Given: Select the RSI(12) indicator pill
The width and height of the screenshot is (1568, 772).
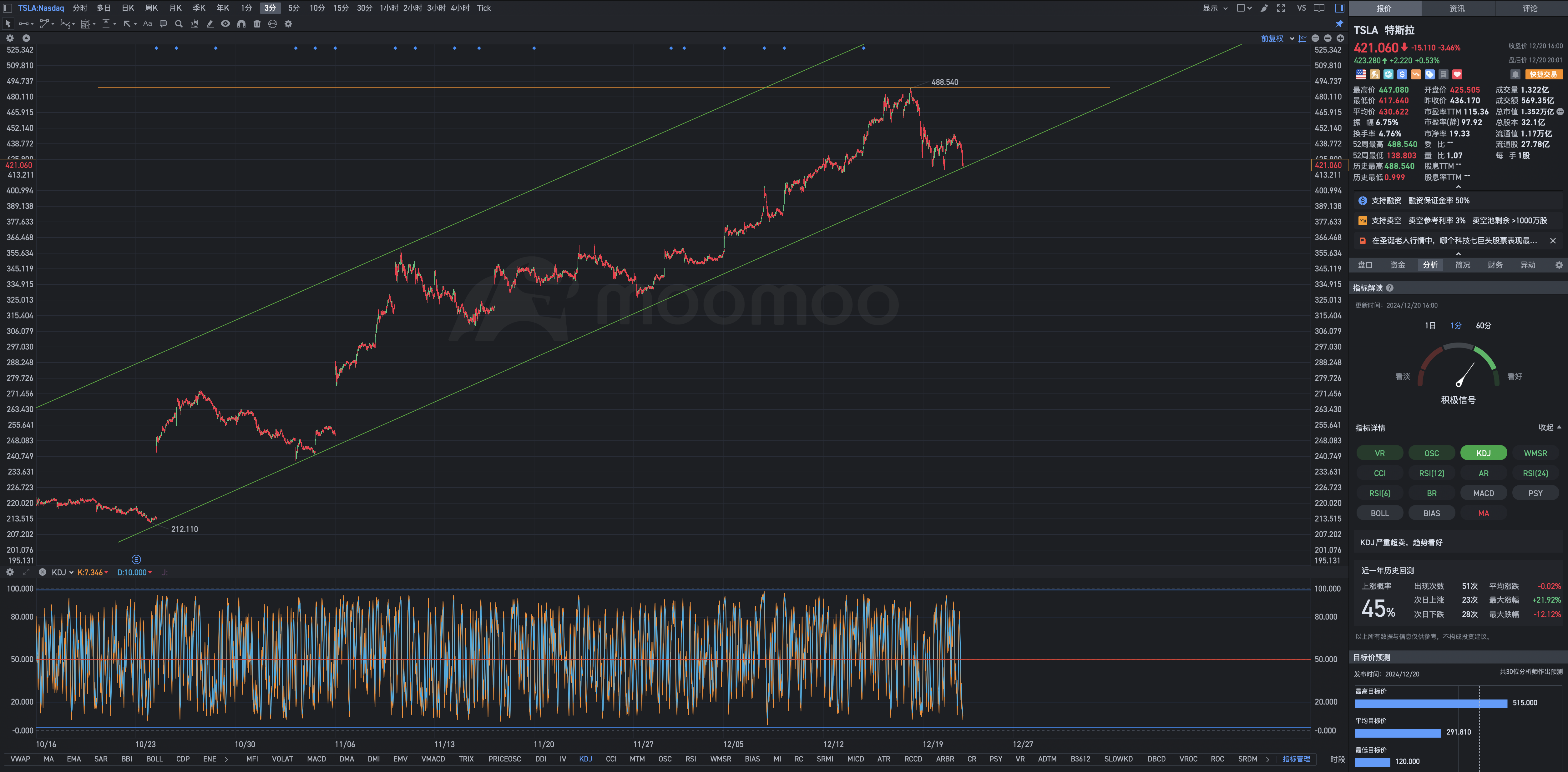Looking at the screenshot, I should pyautogui.click(x=1432, y=473).
